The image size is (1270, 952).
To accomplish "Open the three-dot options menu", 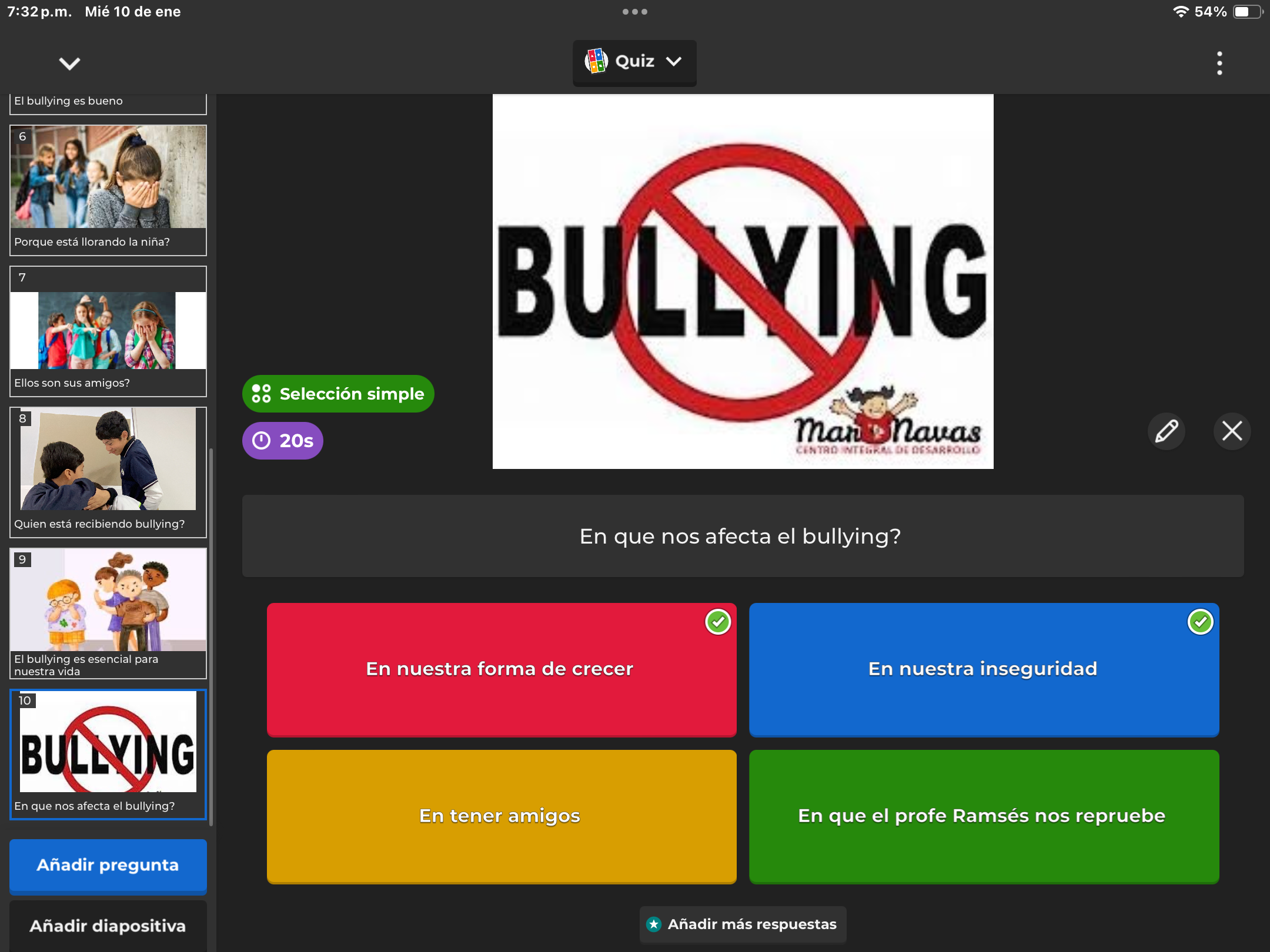I will click(x=1219, y=63).
